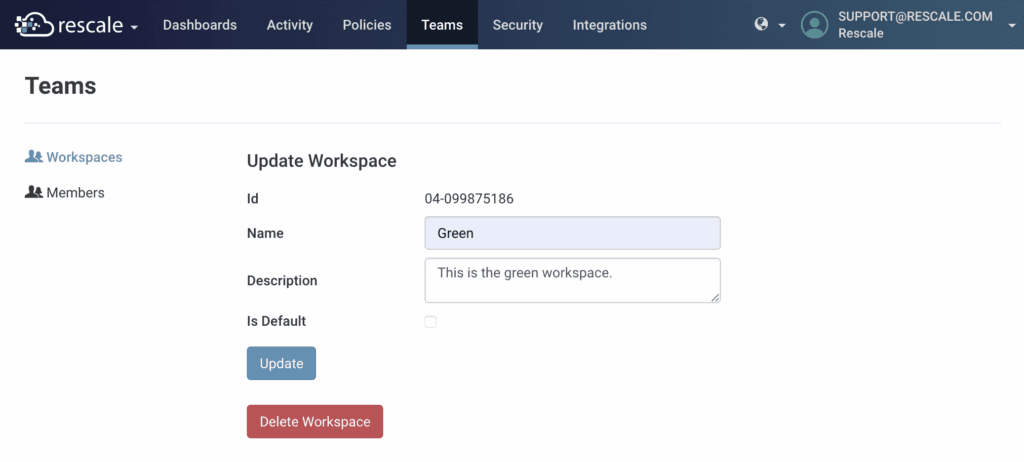Select the Teams tab in navbar
1024x462 pixels.
pyautogui.click(x=442, y=25)
